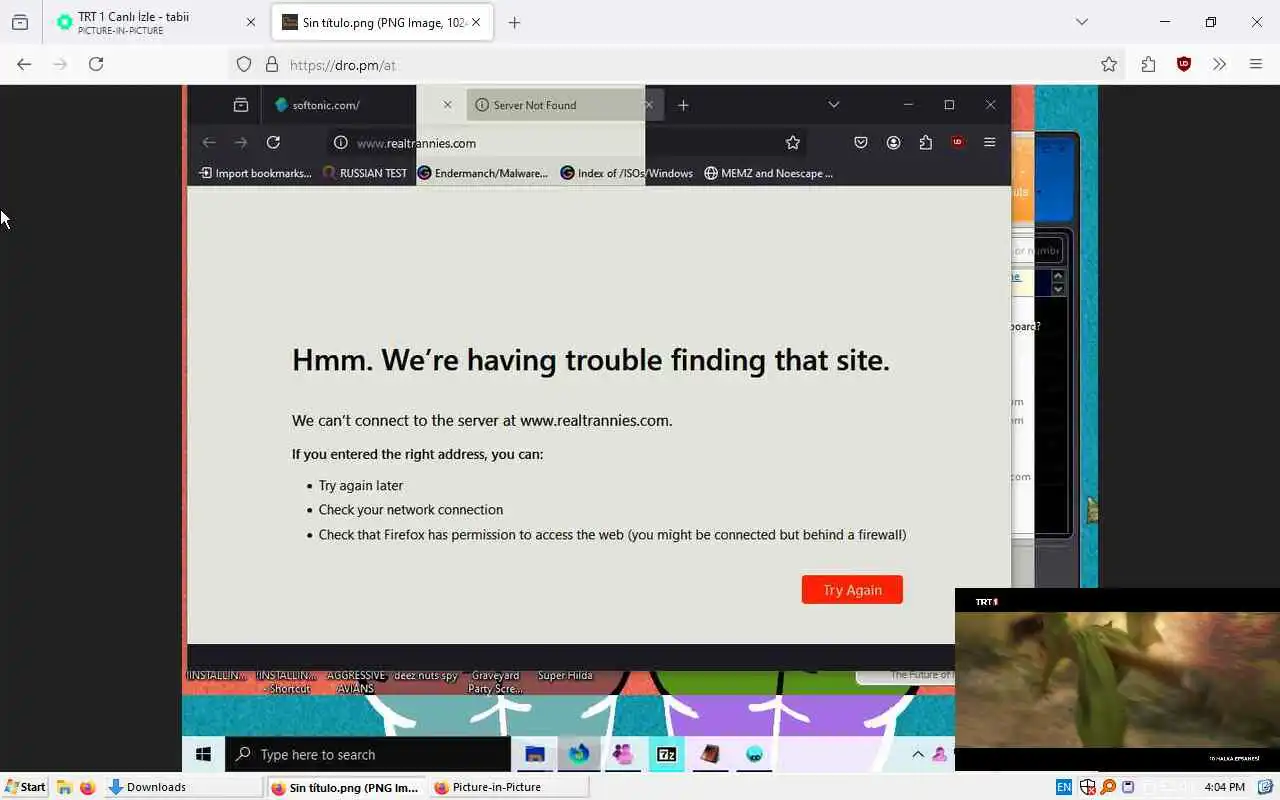Open the Firefox hamburger application menu

pyautogui.click(x=1256, y=64)
